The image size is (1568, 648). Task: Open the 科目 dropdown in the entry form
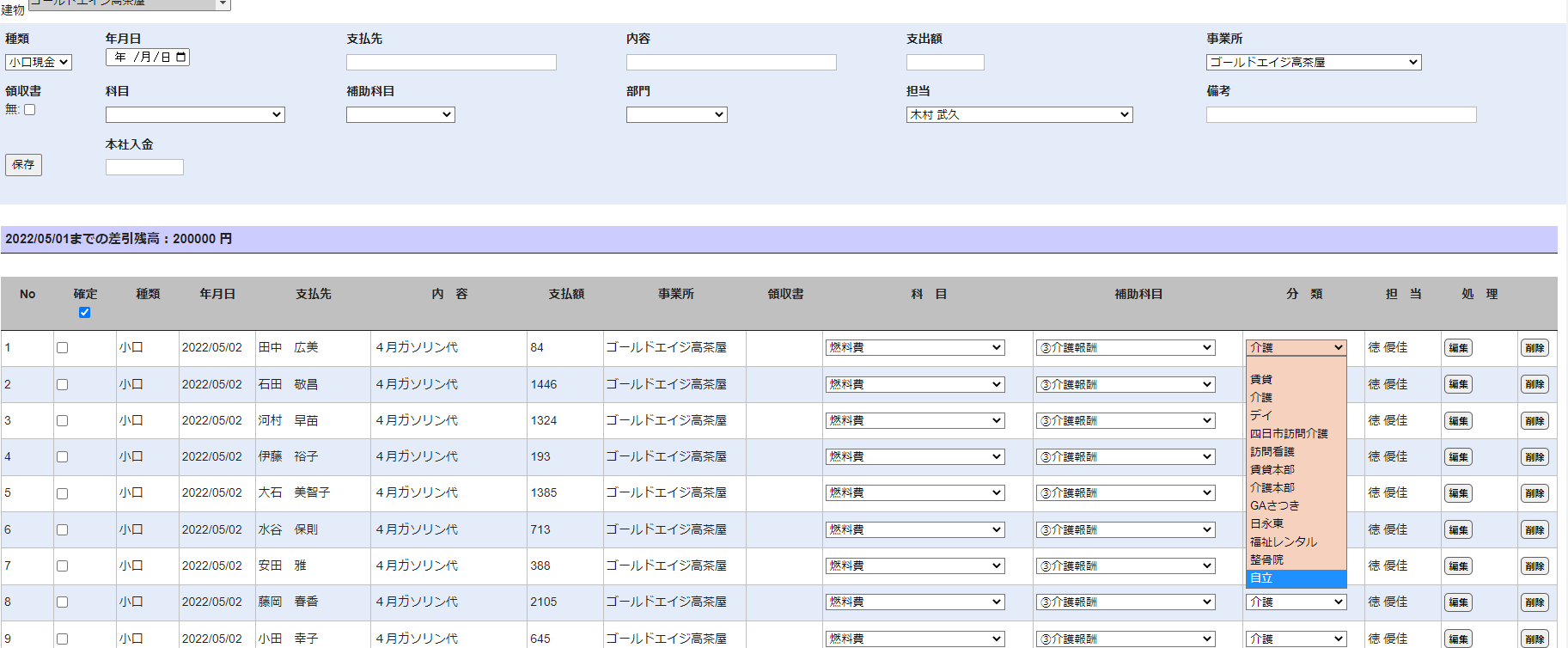coord(195,115)
